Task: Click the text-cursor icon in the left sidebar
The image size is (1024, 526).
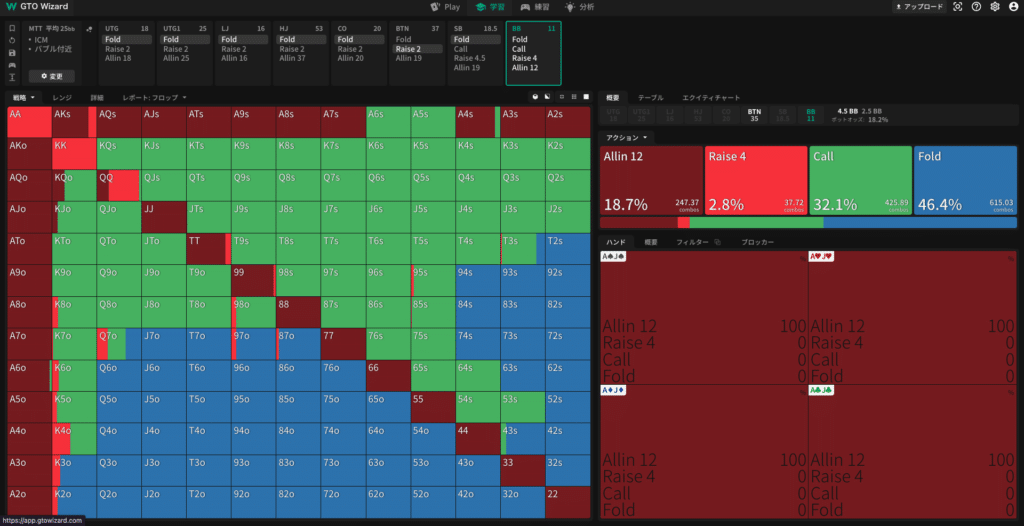Action: pos(12,78)
